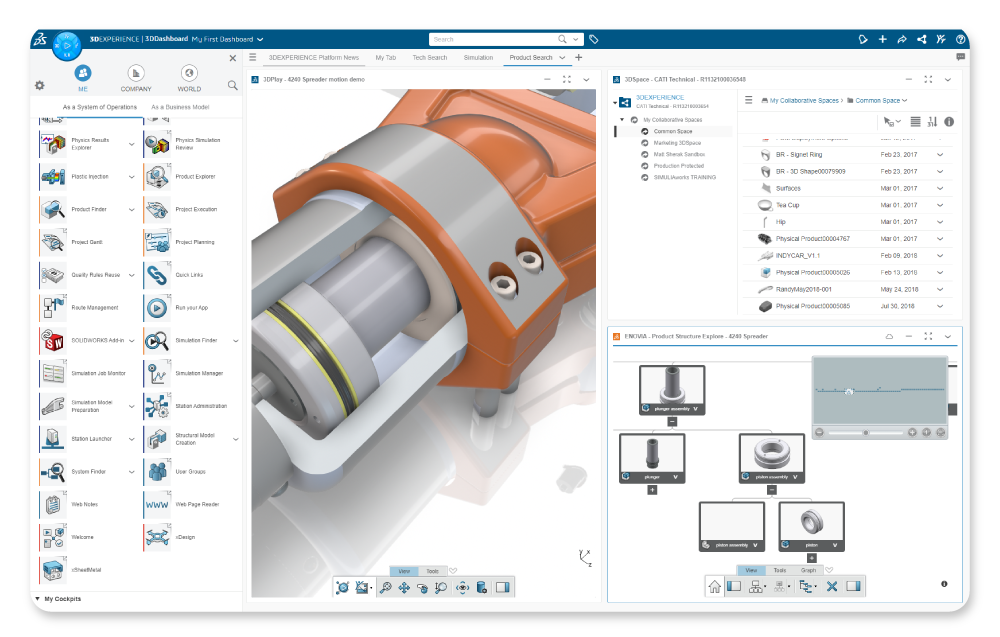Open the INDYCAR_V1.1 item
The width and height of the screenshot is (1000, 637).
(798, 256)
